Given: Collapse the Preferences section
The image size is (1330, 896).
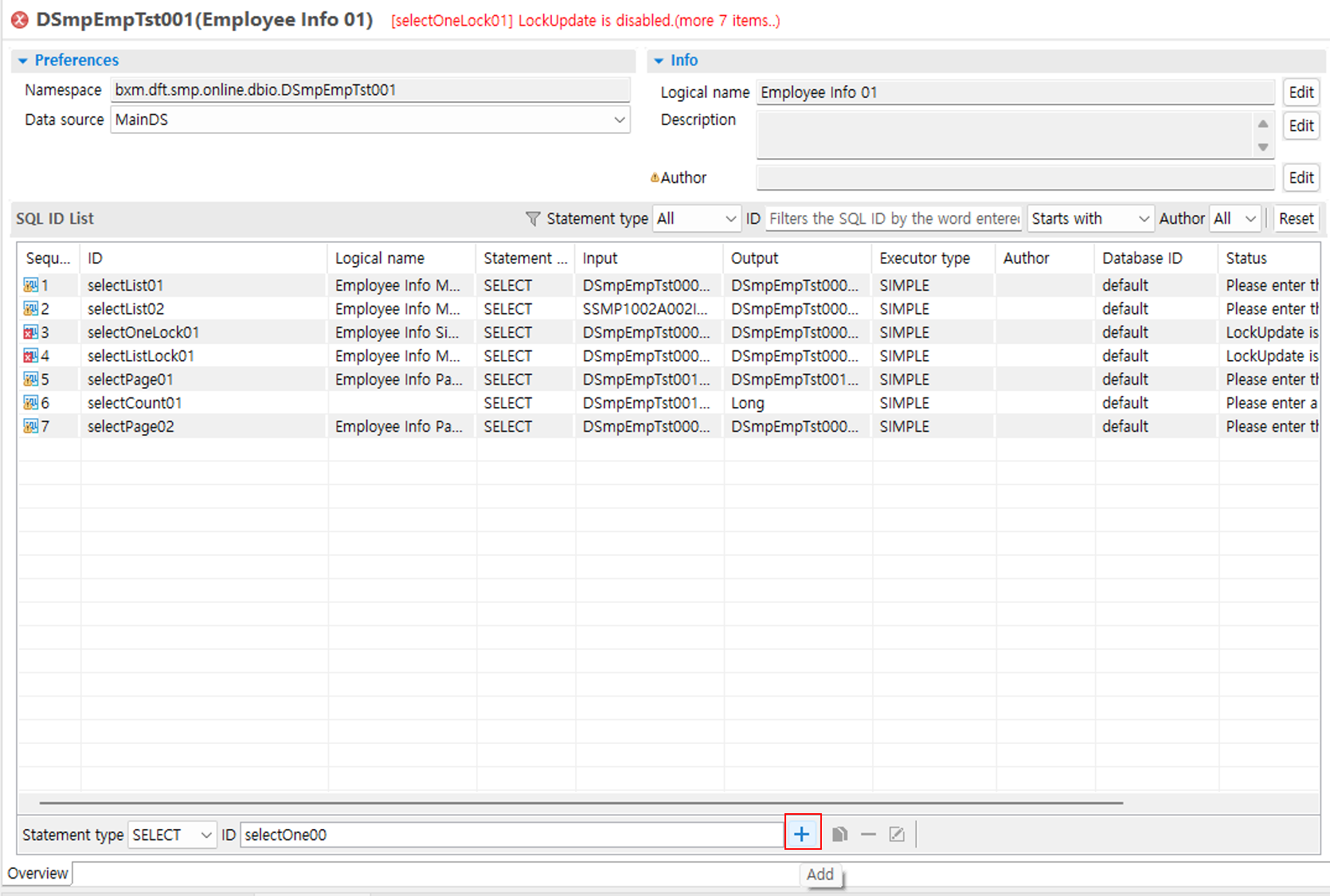Looking at the screenshot, I should (23, 60).
